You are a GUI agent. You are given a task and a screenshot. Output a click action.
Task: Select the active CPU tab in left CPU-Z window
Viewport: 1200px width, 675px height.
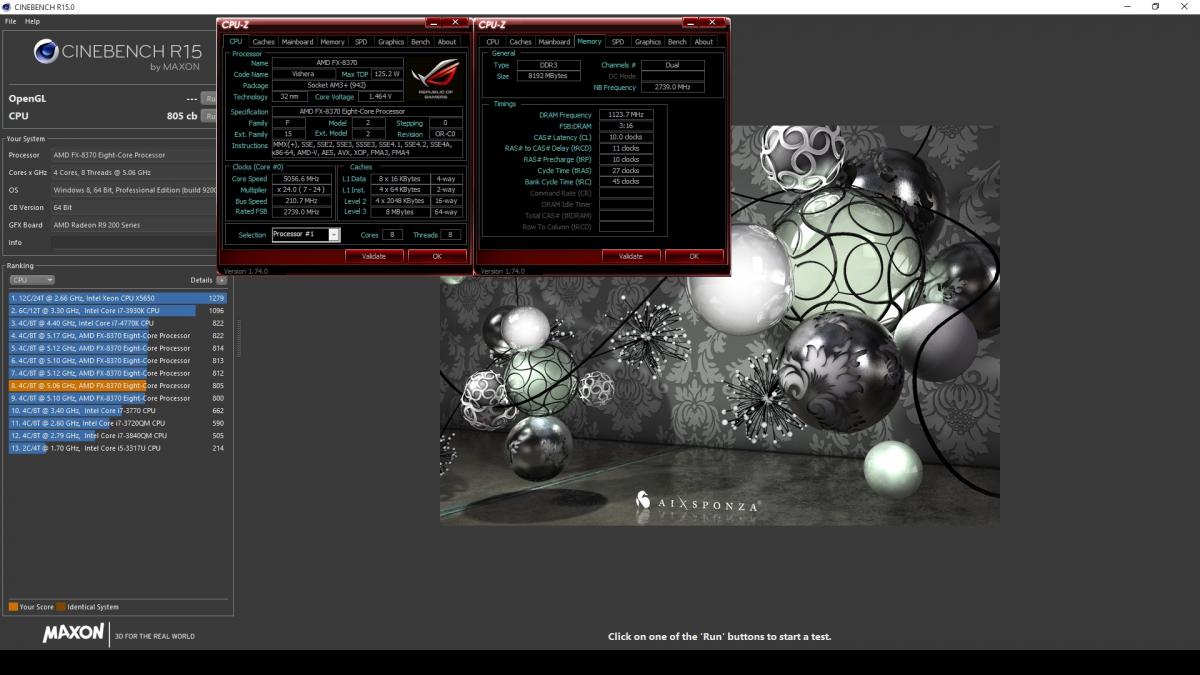point(236,42)
